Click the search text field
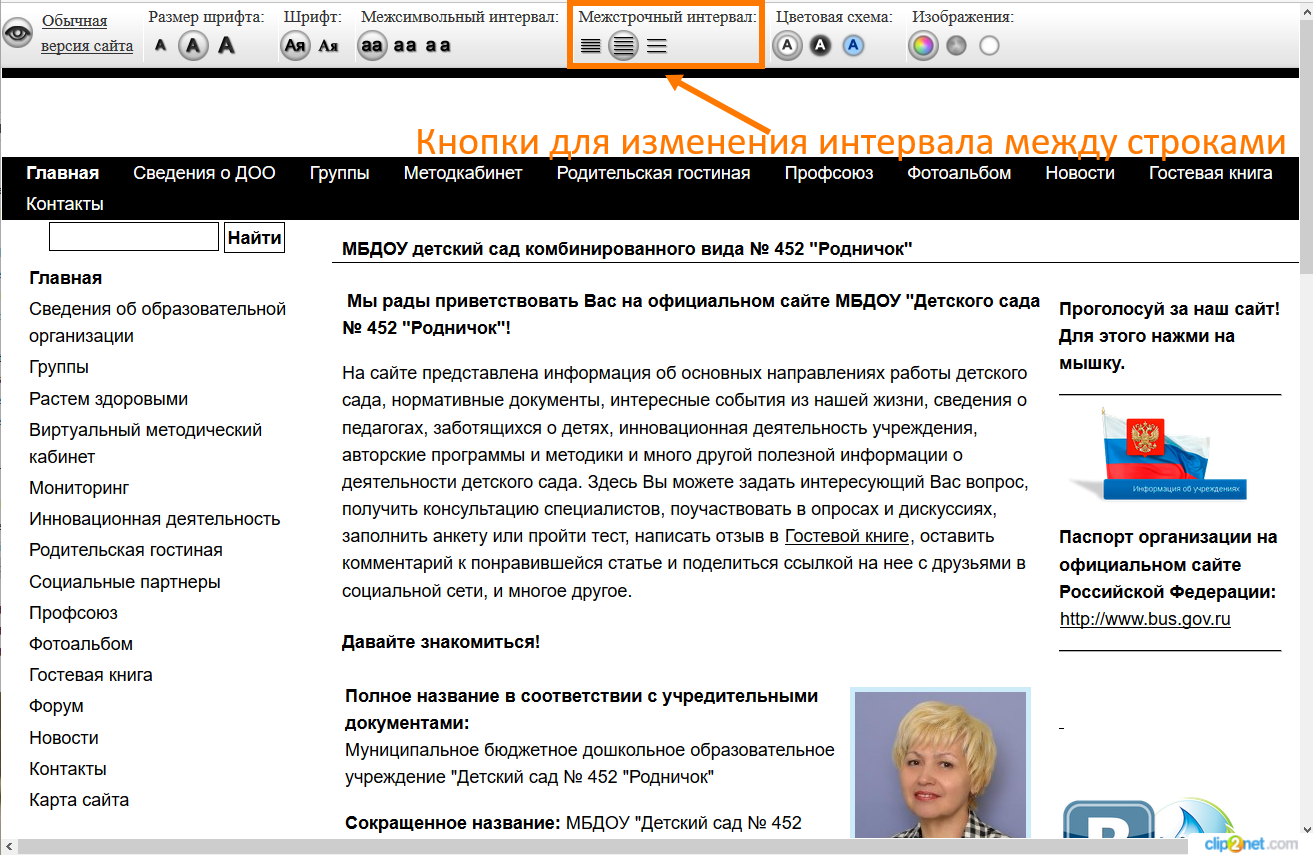The width and height of the screenshot is (1313, 855). [134, 237]
